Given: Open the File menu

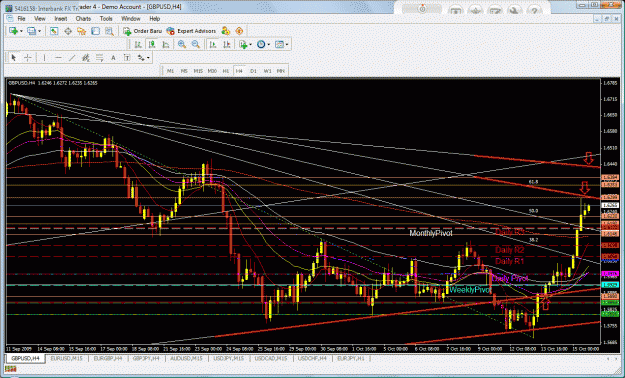Looking at the screenshot, I should tap(21, 19).
